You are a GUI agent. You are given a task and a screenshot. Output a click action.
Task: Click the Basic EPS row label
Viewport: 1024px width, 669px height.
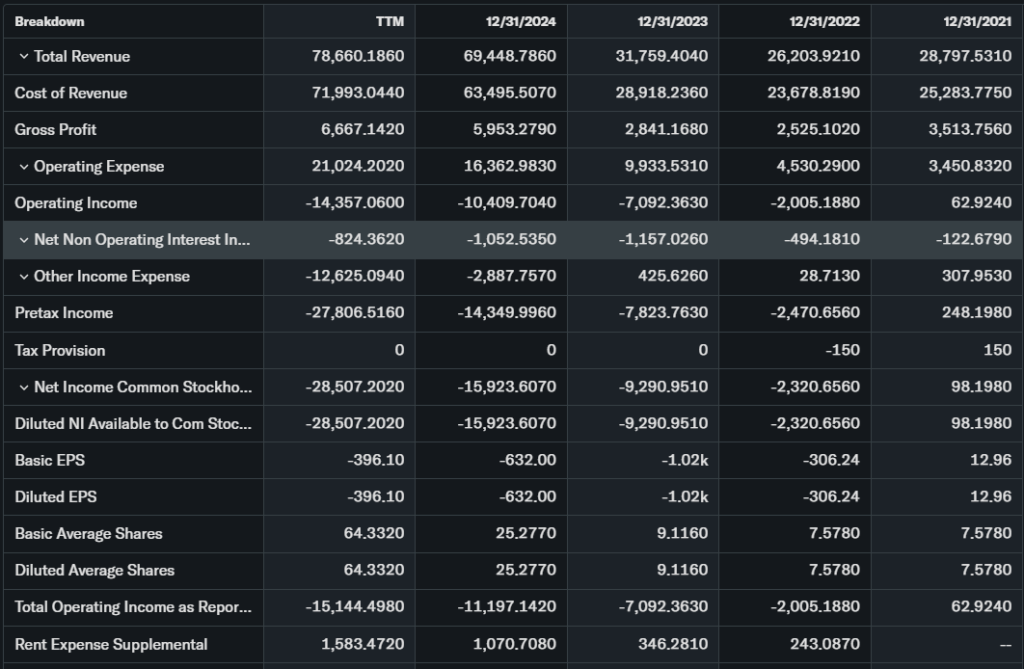[x=49, y=461]
